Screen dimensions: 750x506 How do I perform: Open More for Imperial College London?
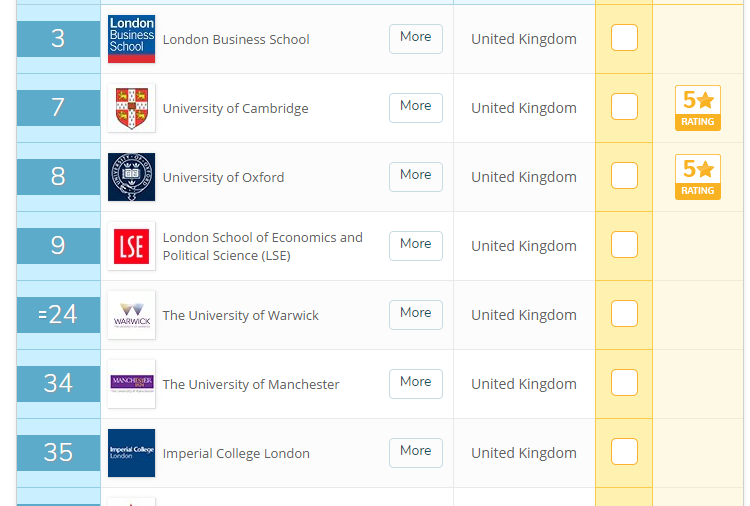pos(415,451)
